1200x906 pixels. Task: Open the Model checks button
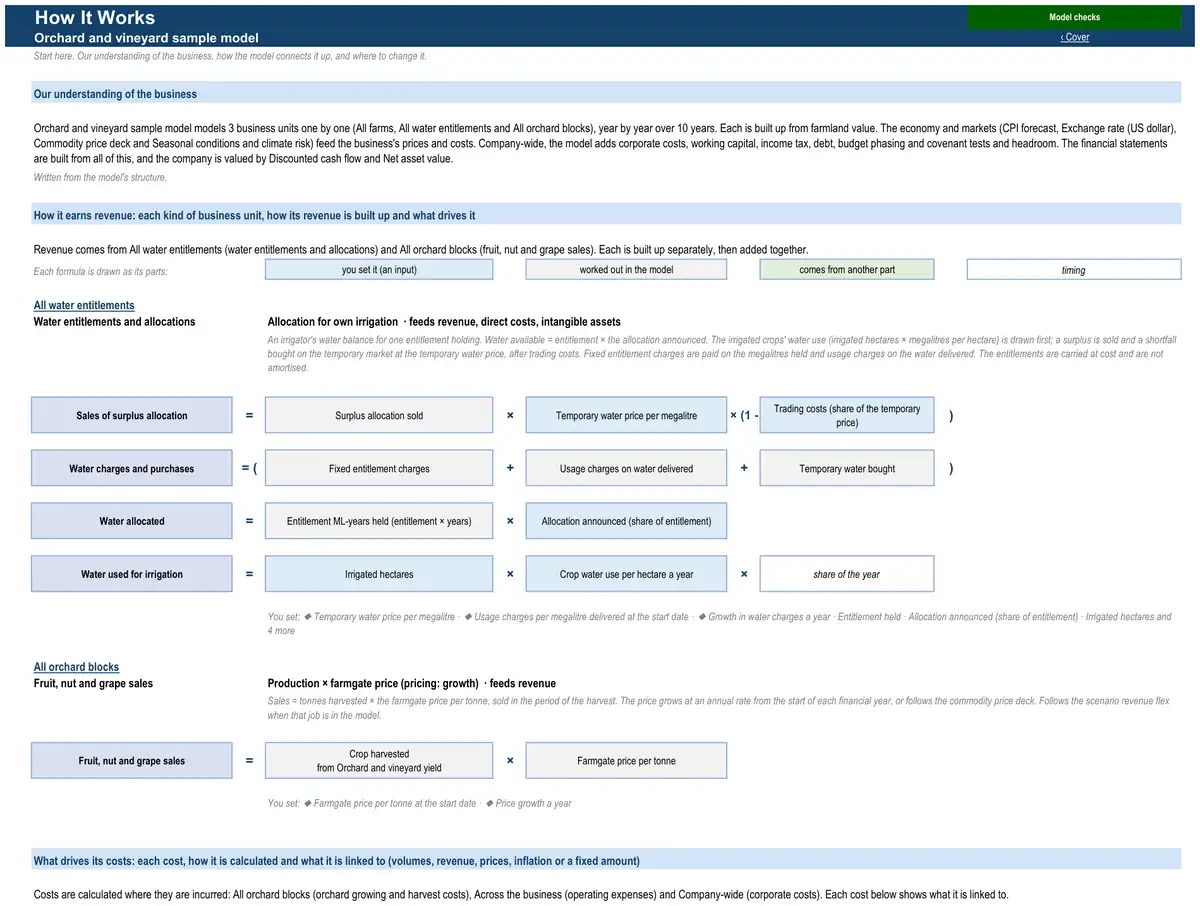pos(1074,17)
